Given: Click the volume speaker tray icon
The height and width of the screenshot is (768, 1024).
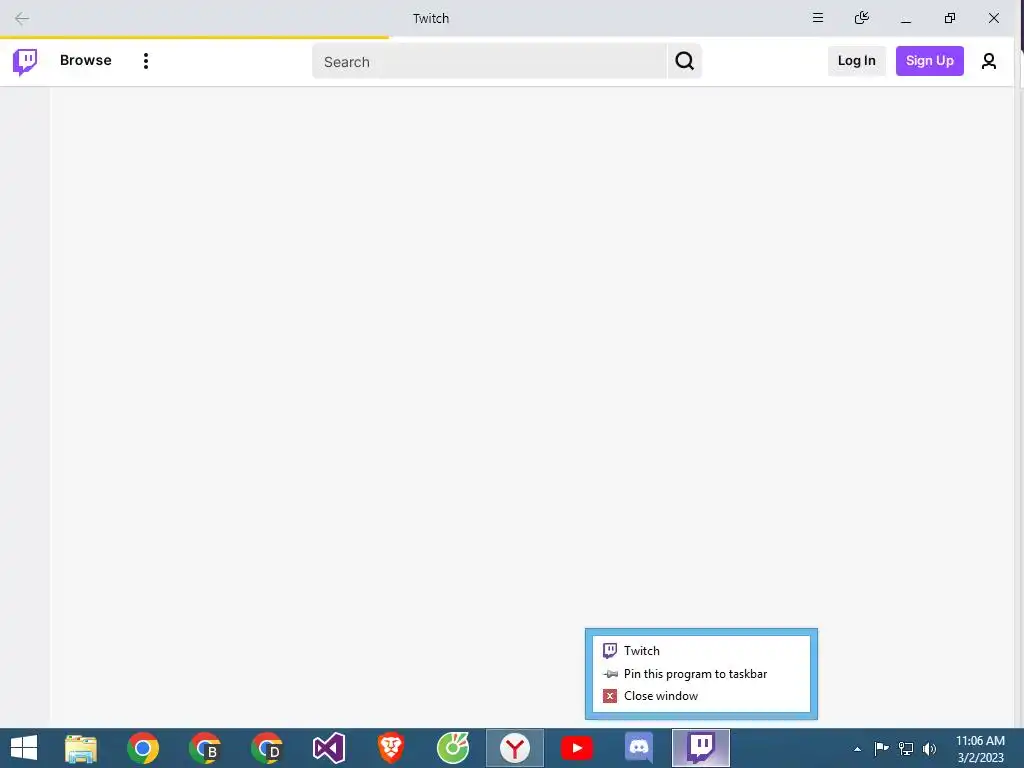Looking at the screenshot, I should tap(929, 748).
